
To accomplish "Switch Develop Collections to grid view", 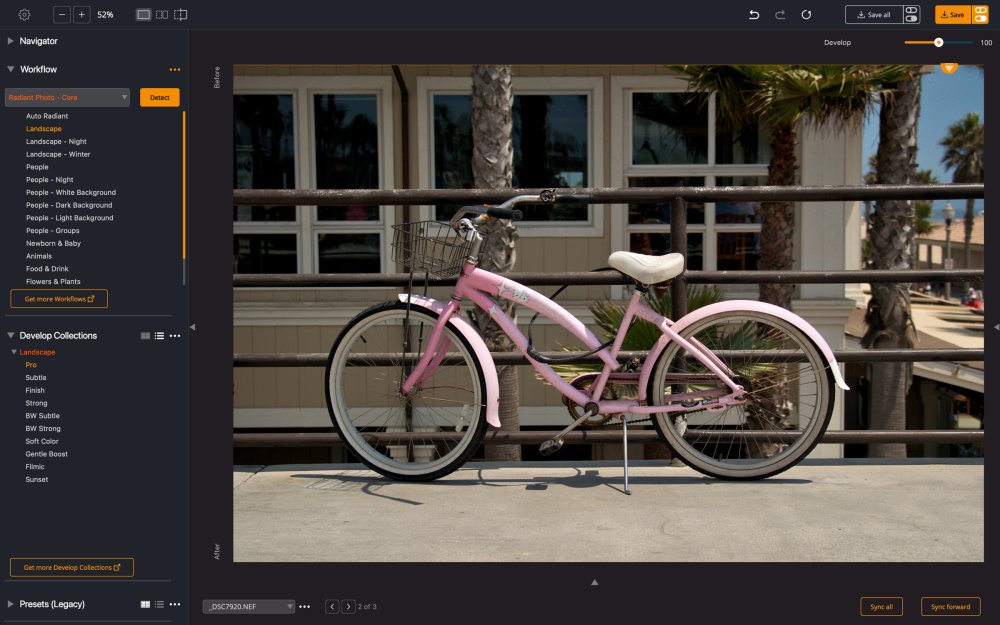I will pyautogui.click(x=145, y=336).
